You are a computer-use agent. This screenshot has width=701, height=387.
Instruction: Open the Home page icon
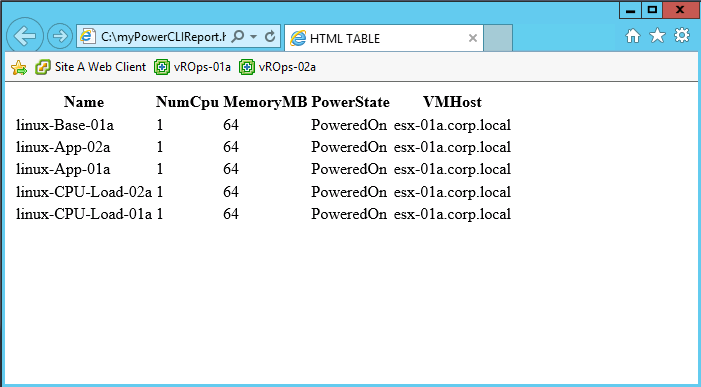(x=633, y=36)
